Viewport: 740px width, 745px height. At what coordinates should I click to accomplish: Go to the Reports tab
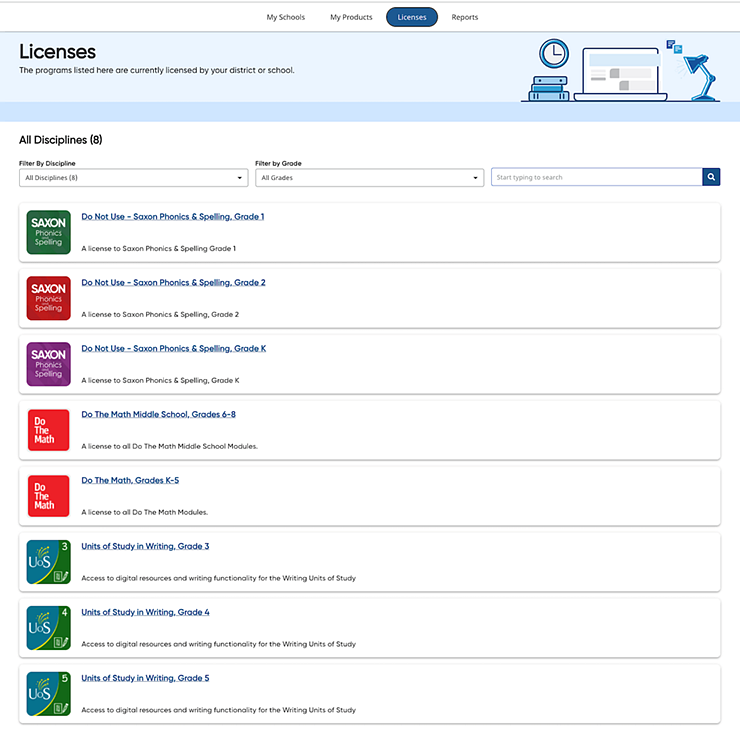click(x=465, y=17)
